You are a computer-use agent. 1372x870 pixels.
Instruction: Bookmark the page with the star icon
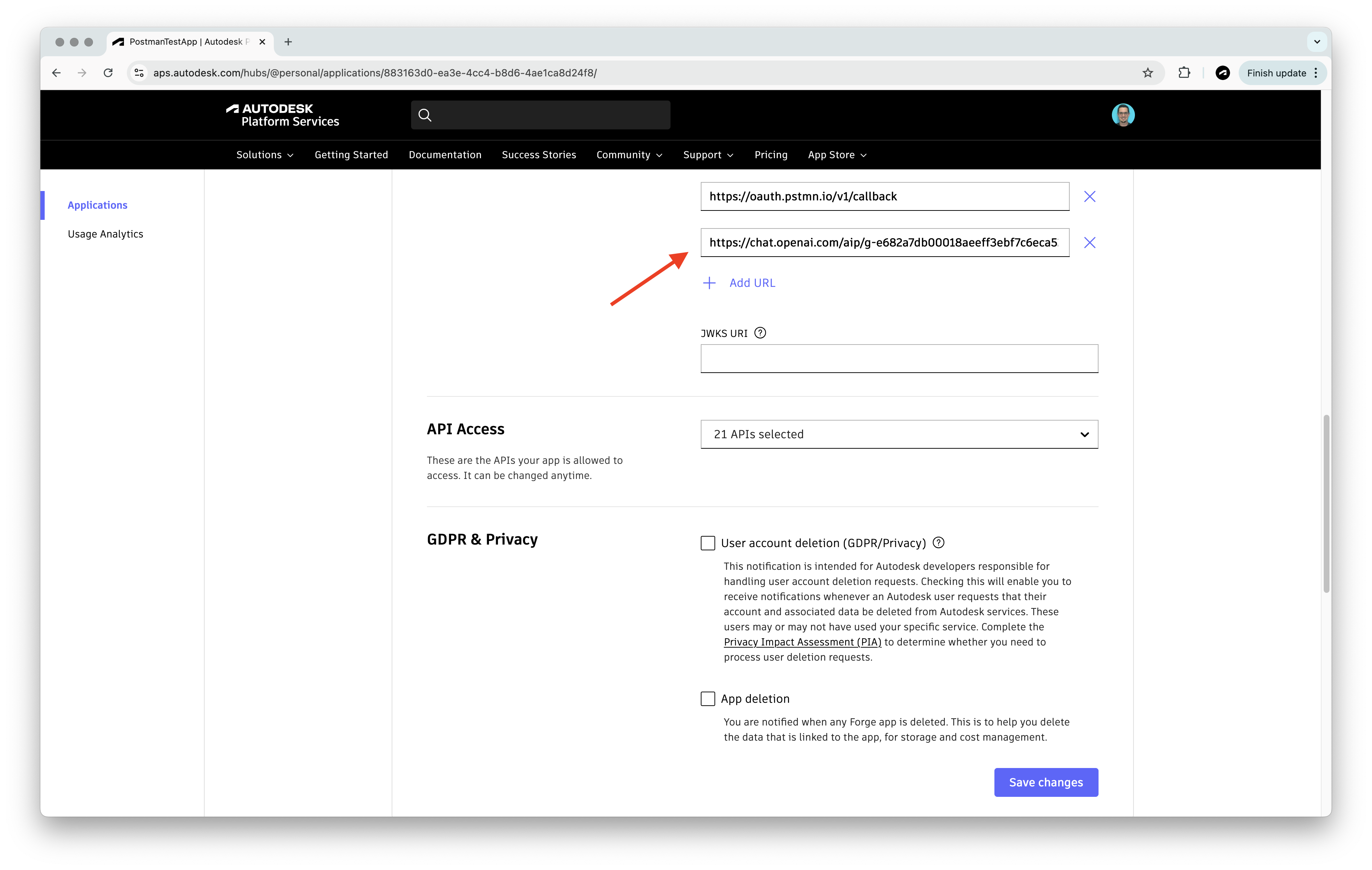point(1148,72)
